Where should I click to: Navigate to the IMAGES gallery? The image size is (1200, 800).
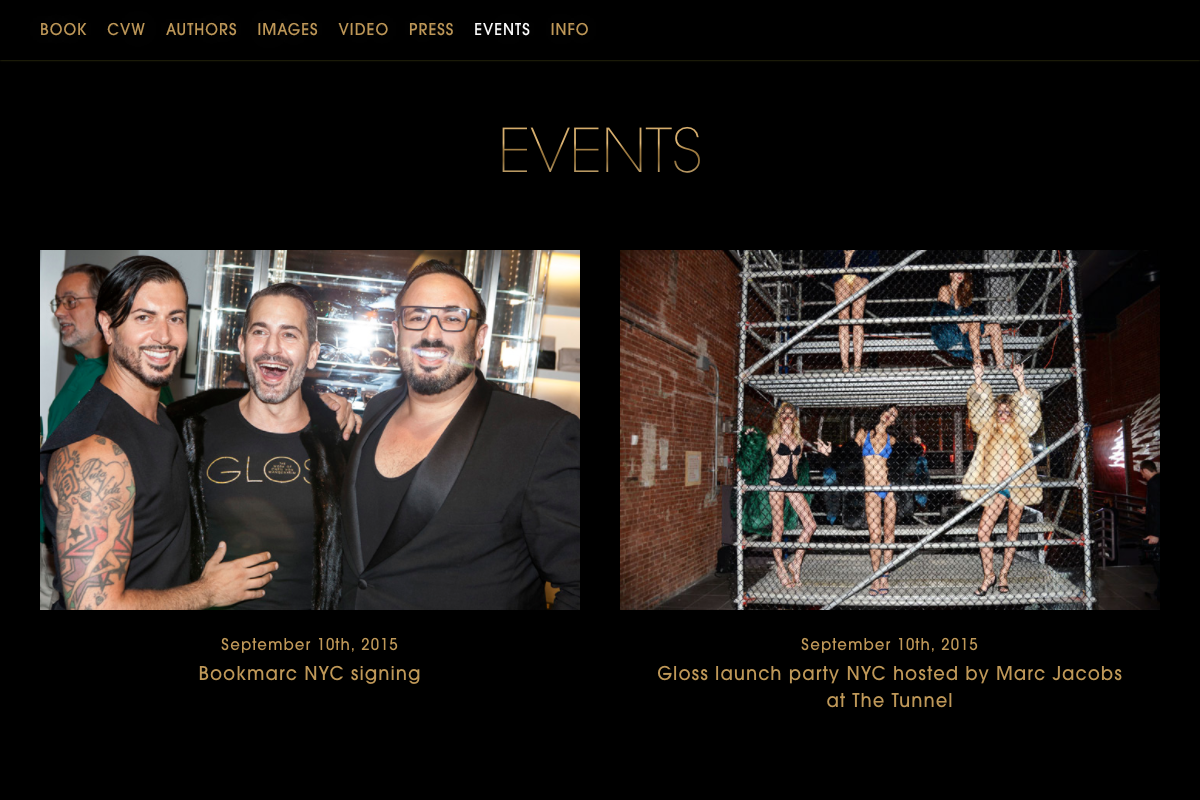tap(287, 30)
